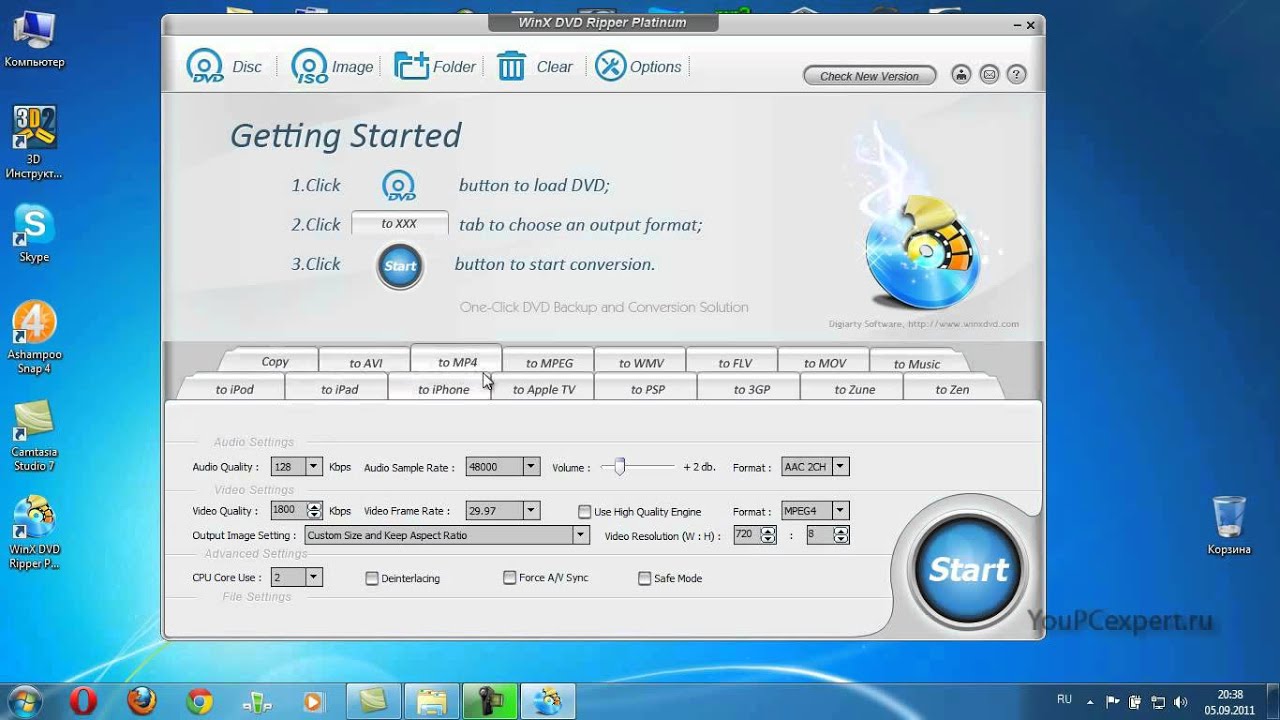Open the video Format MPEG4 dropdown
This screenshot has height=720, width=1280.
(841, 511)
